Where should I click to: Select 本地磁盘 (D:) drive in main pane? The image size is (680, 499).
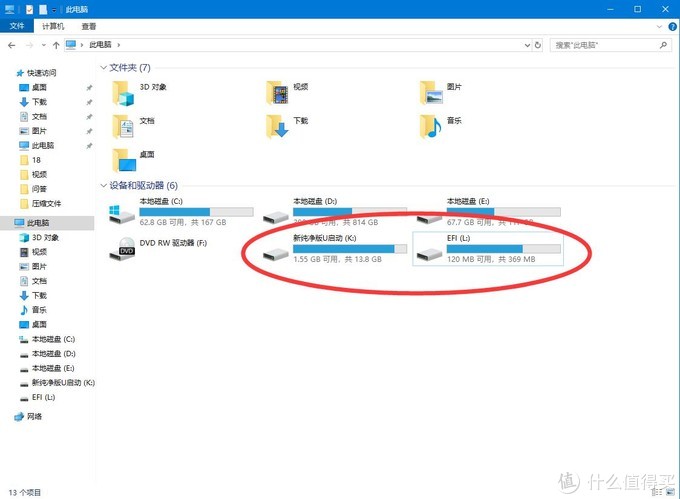334,212
